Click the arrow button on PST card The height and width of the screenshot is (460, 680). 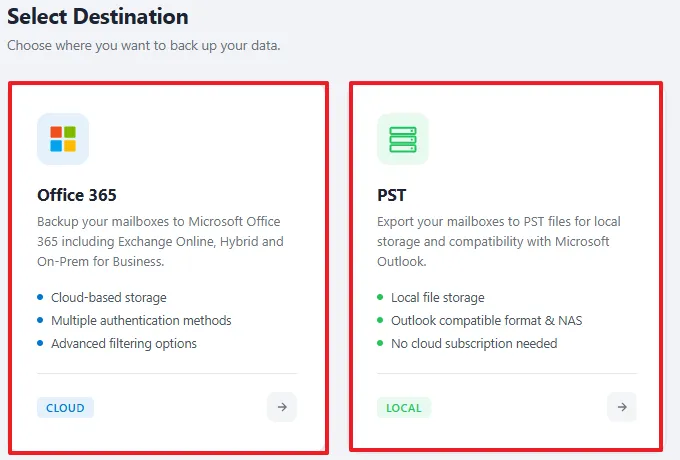click(622, 407)
